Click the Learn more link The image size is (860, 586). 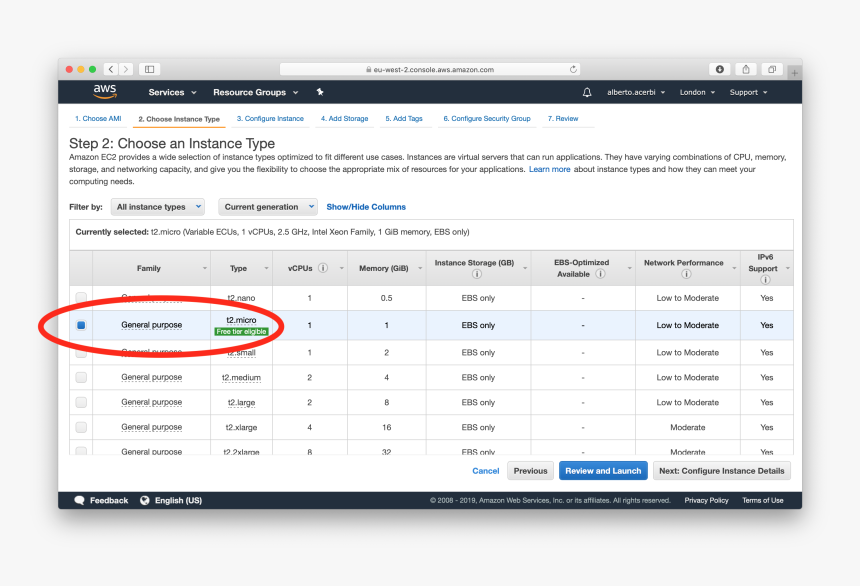[x=549, y=169]
